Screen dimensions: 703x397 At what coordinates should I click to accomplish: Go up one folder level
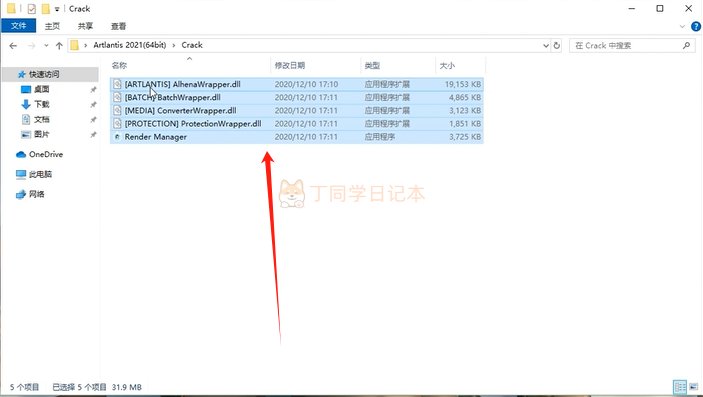coord(59,45)
